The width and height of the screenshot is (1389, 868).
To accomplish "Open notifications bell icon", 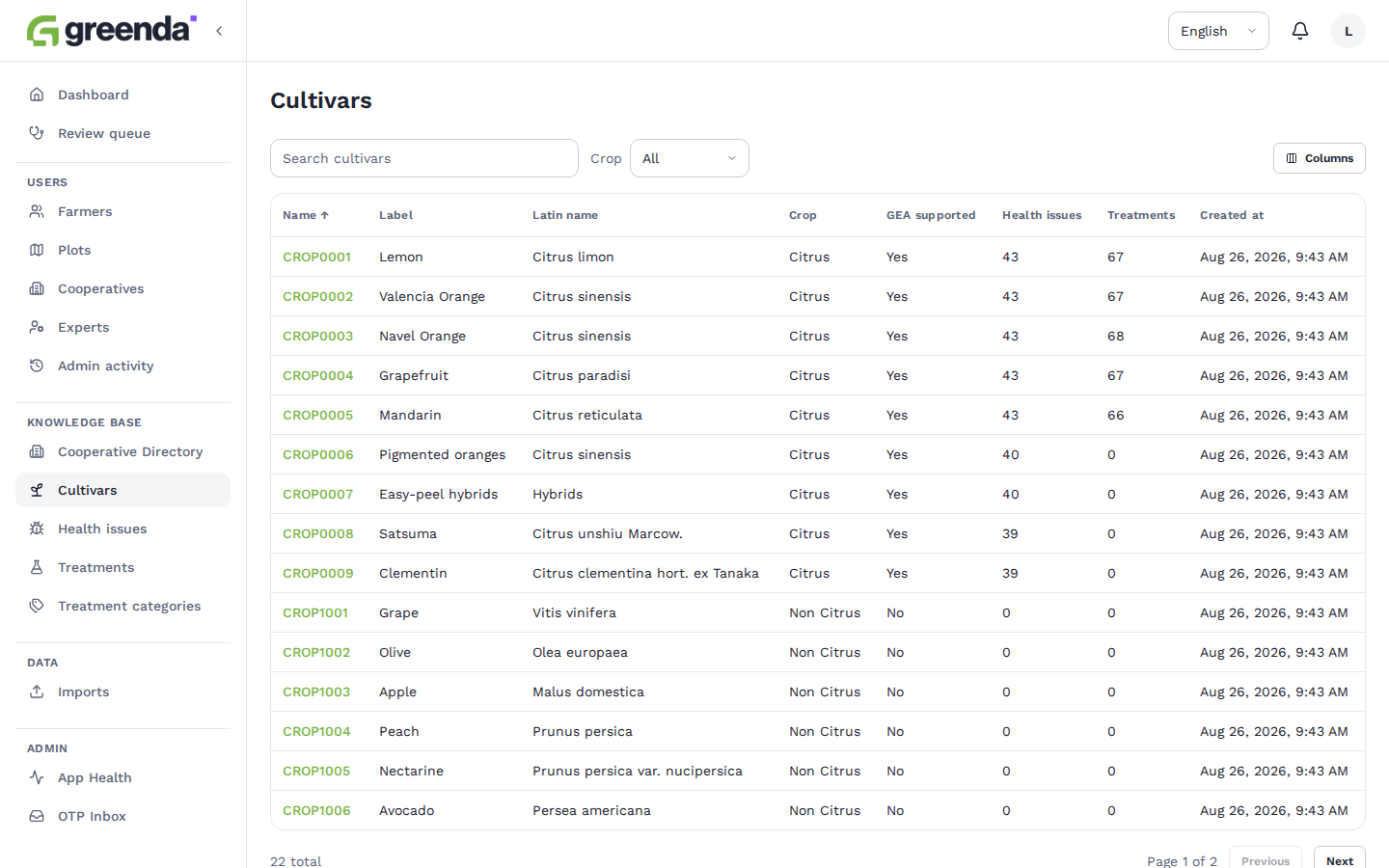I will [x=1300, y=31].
